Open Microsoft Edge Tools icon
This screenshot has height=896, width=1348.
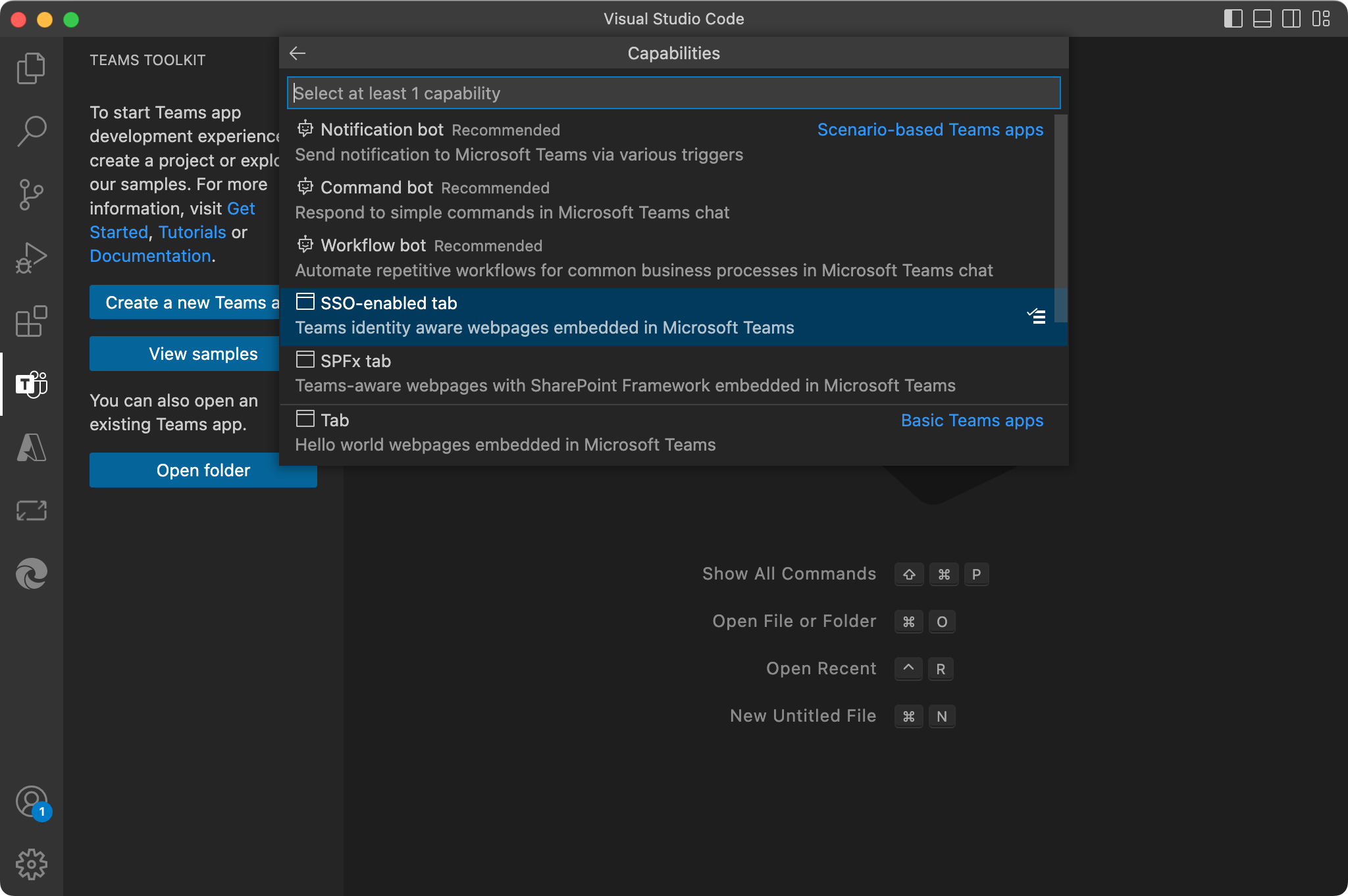[x=31, y=574]
